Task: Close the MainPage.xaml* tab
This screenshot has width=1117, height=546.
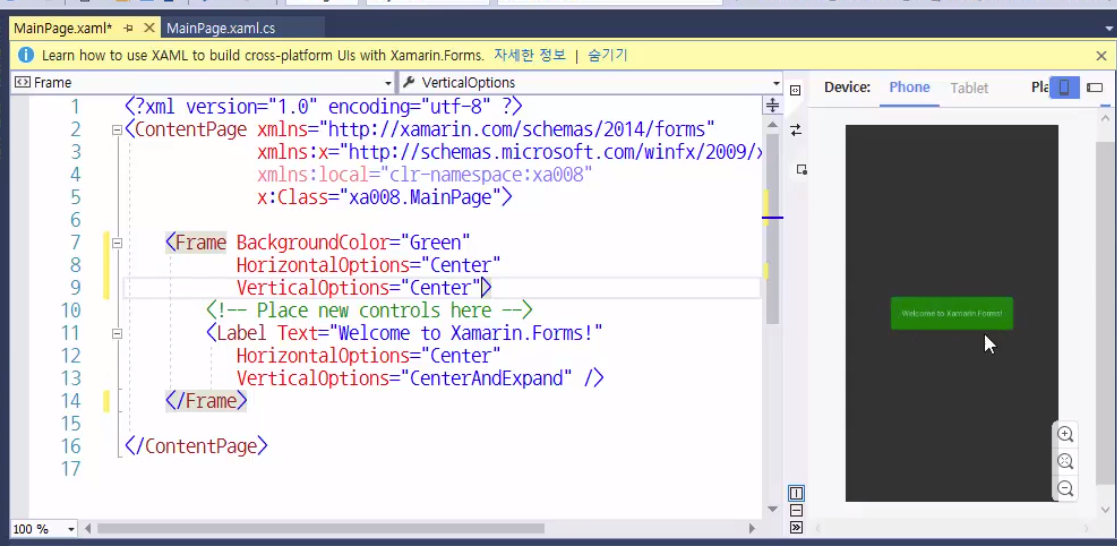Action: click(x=149, y=29)
